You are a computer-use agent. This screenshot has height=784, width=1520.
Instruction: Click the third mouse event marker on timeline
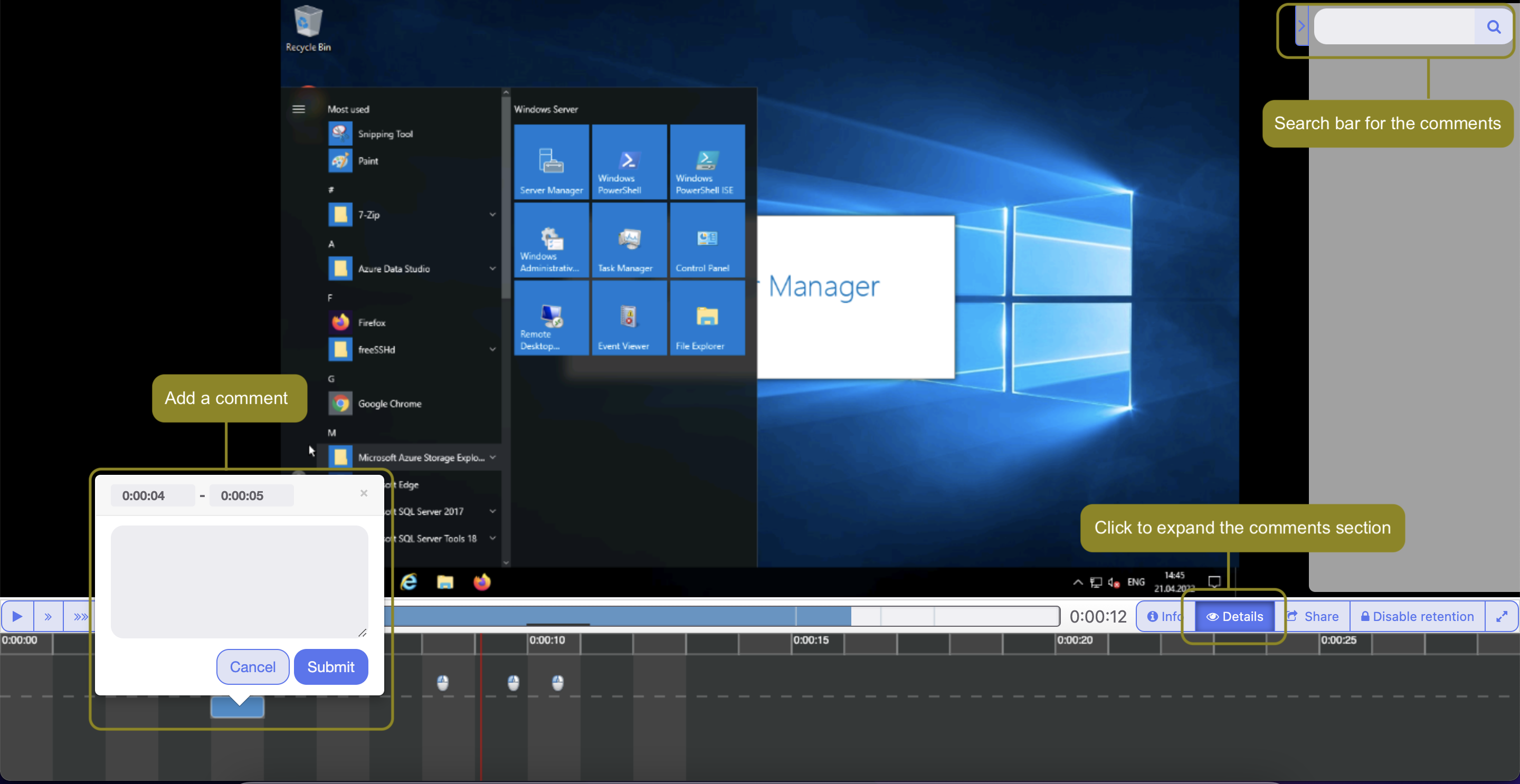558,683
